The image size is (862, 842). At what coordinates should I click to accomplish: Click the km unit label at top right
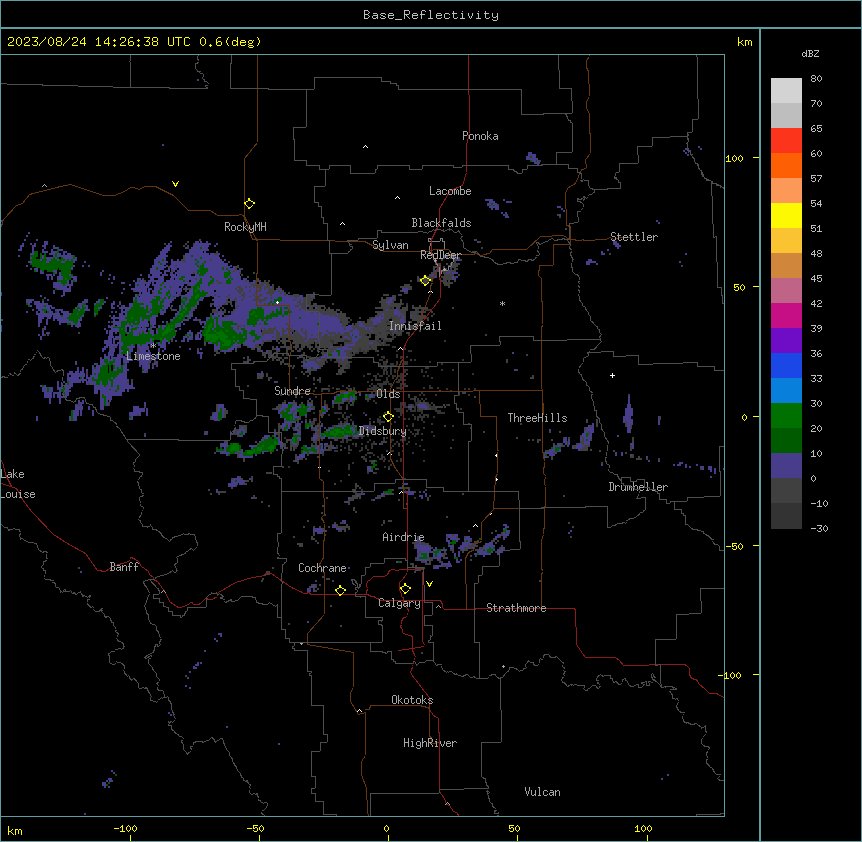point(744,42)
